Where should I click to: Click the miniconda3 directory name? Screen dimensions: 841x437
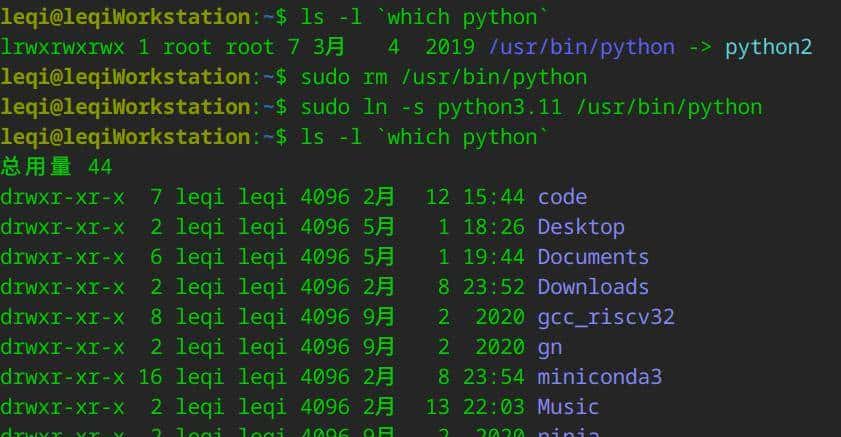coord(599,377)
